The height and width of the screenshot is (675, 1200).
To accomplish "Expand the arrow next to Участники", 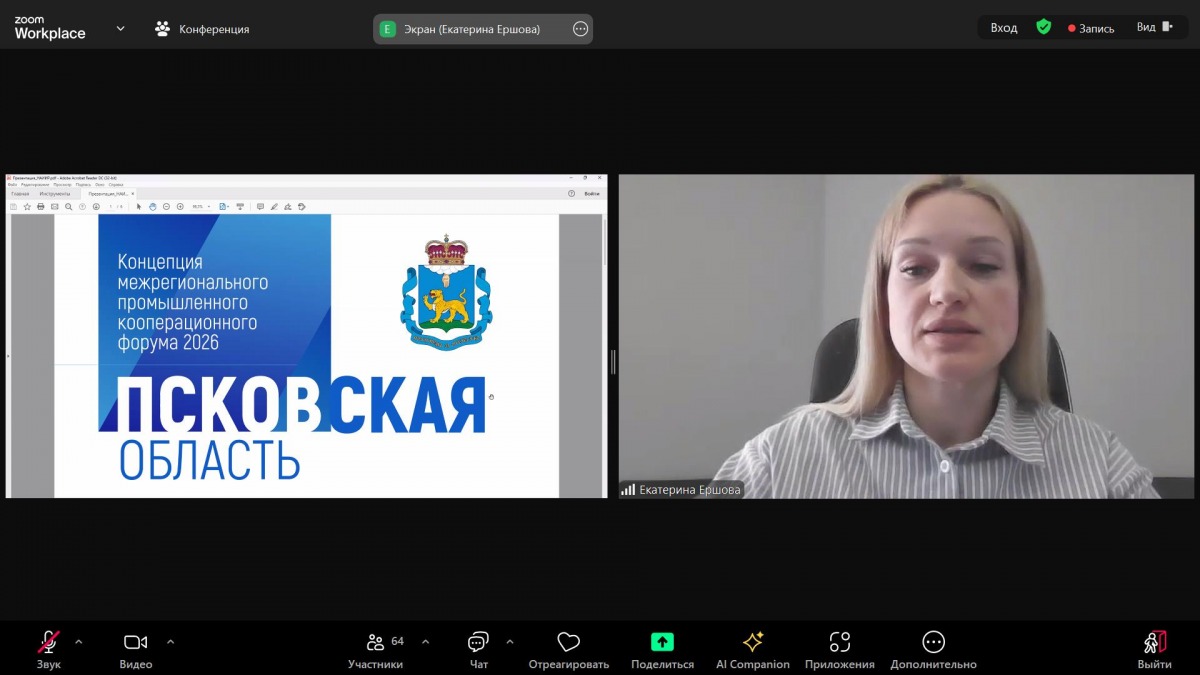I will click(425, 641).
